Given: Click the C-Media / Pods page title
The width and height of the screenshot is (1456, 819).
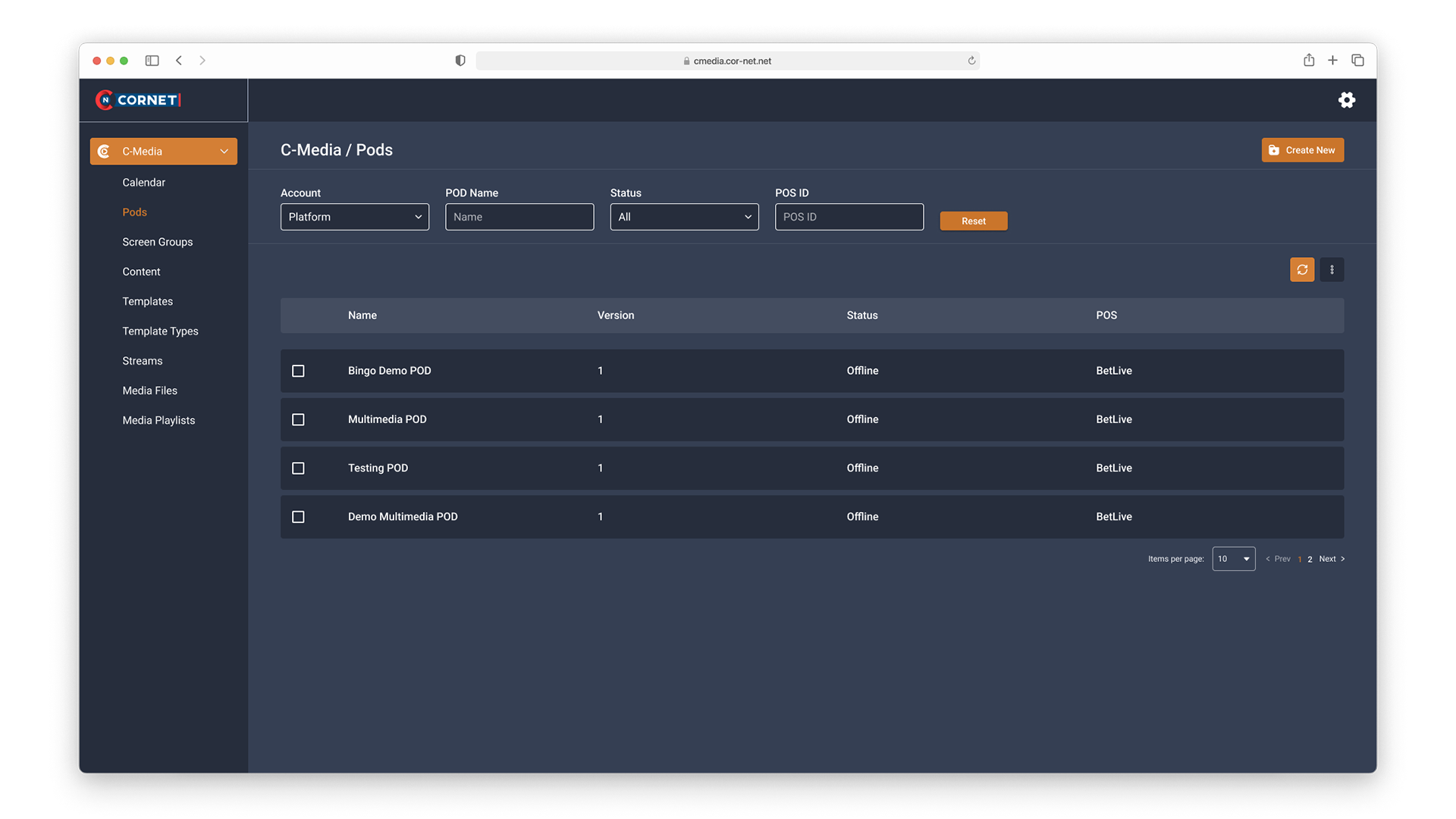Looking at the screenshot, I should coord(336,150).
